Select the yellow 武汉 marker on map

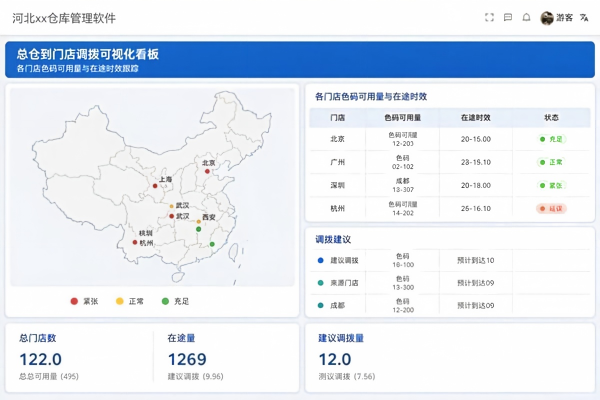[171, 206]
